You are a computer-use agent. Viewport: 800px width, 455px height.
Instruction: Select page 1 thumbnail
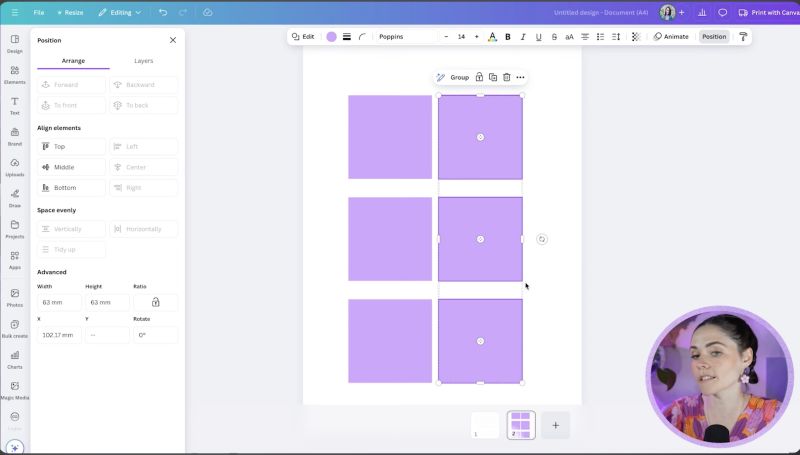pyautogui.click(x=485, y=425)
